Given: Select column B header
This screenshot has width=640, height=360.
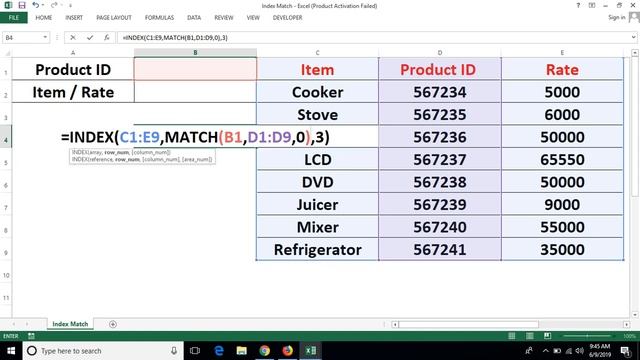Looking at the screenshot, I should click(x=195, y=53).
